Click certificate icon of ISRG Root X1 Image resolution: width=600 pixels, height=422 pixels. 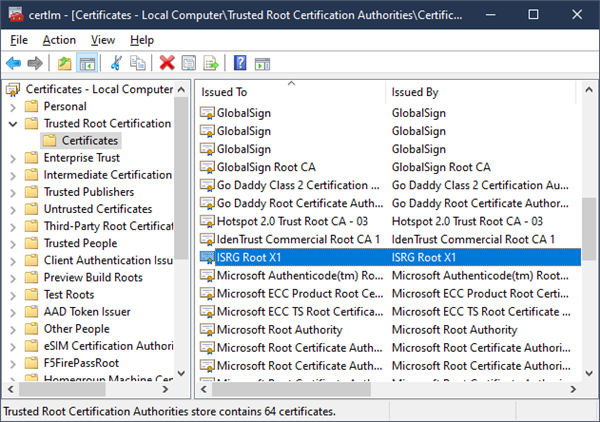(x=207, y=257)
